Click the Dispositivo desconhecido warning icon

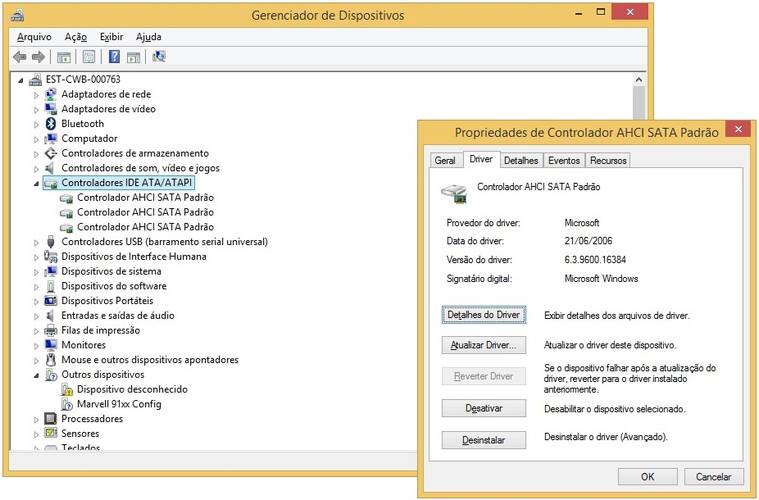(x=67, y=390)
